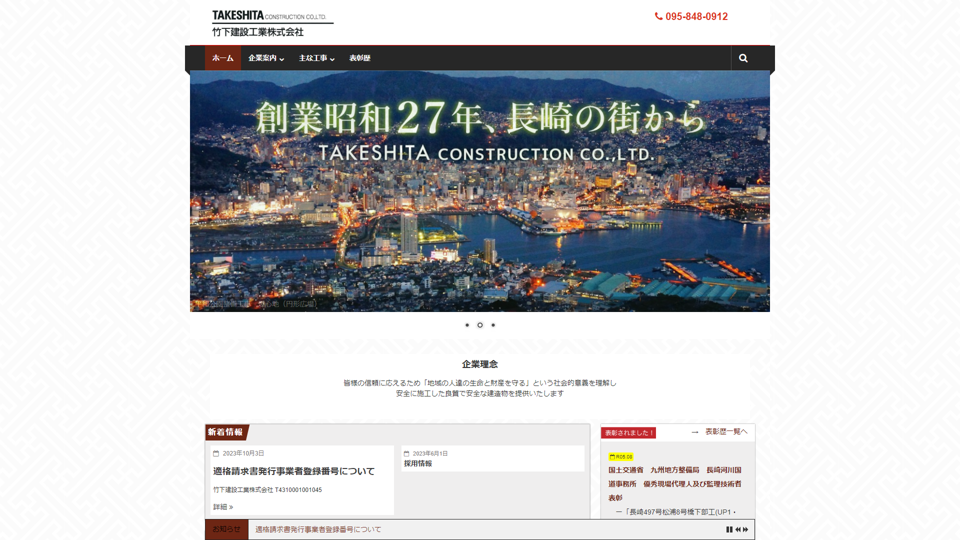Click the phone icon beside 095-848-0912

tap(658, 17)
